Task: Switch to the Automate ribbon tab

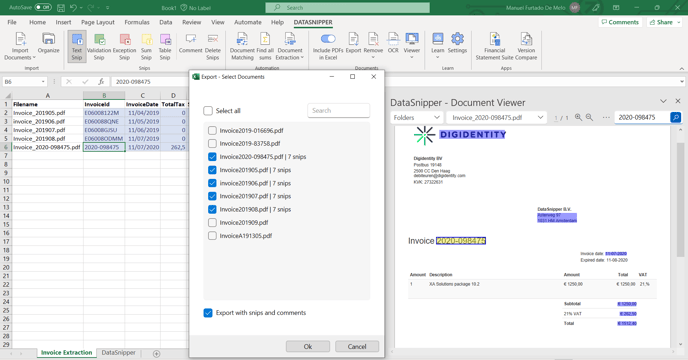Action: [x=247, y=22]
